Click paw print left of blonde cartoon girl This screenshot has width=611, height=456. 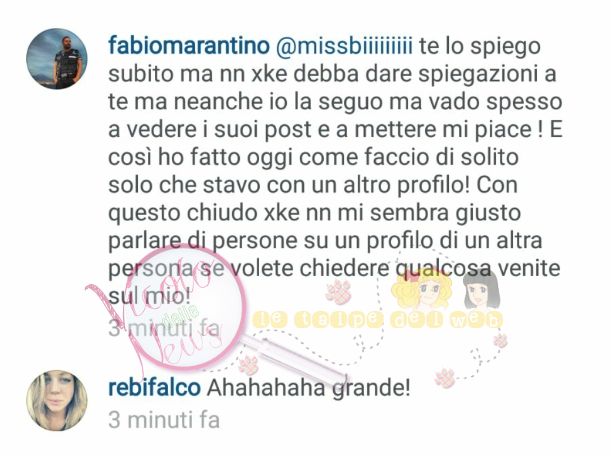click(x=339, y=292)
